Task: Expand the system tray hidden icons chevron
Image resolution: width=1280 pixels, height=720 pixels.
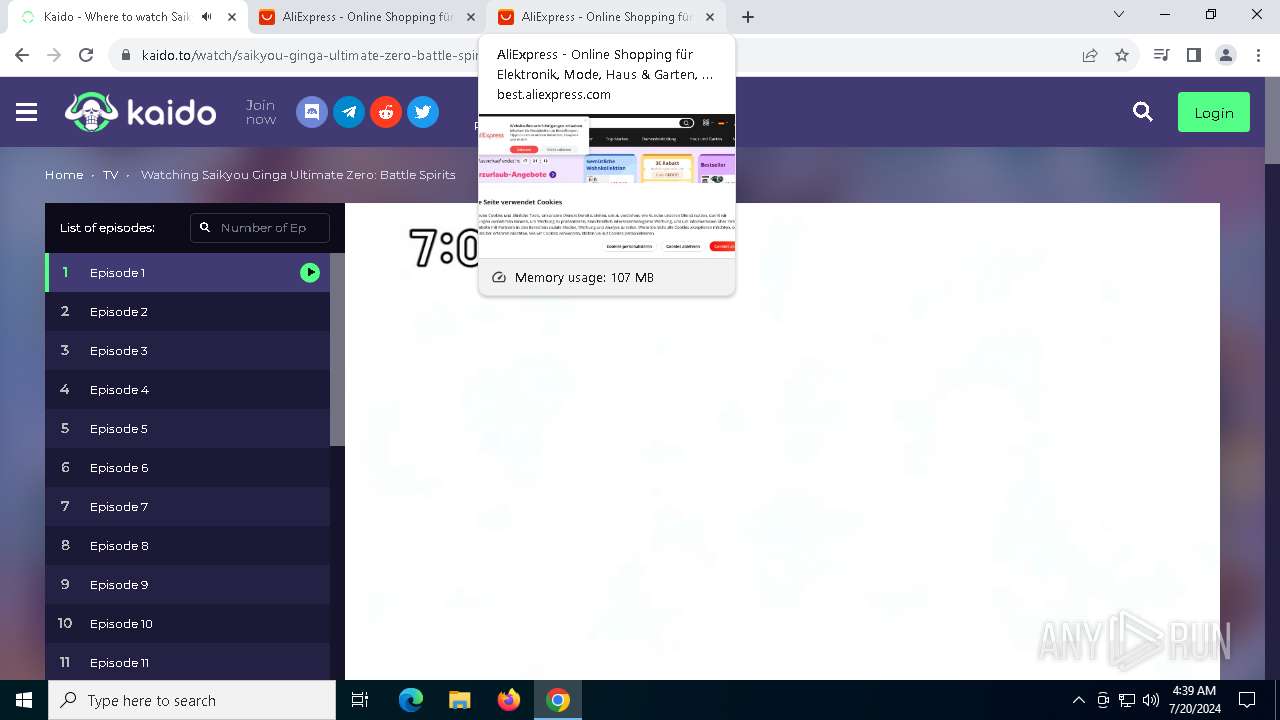Action: 1078,700
